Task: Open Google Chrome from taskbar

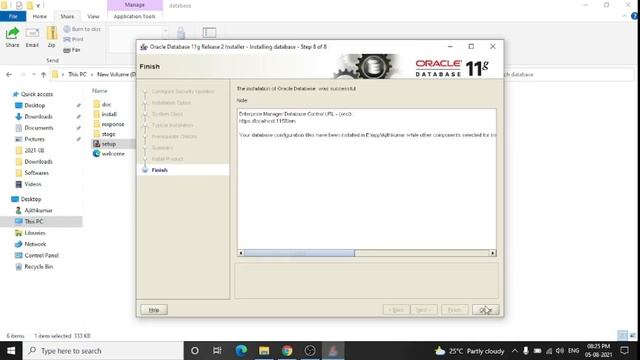Action: click(x=287, y=351)
